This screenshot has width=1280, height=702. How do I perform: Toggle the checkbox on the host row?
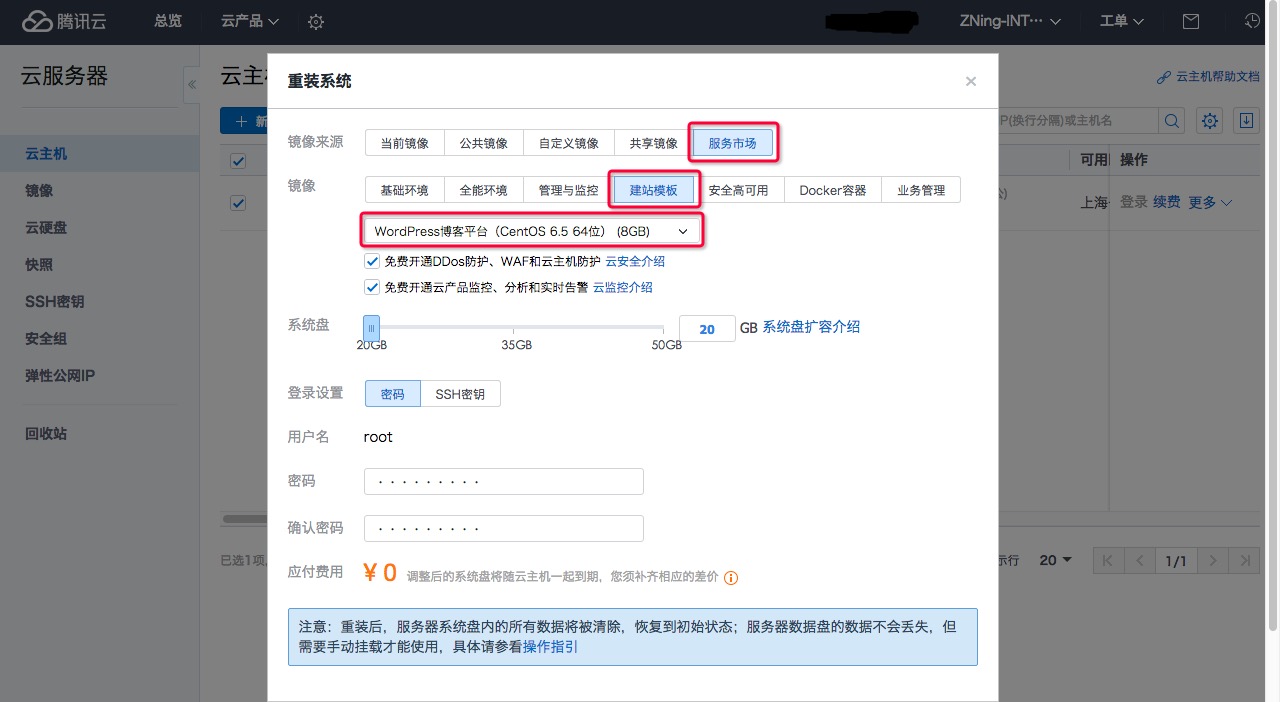click(238, 202)
